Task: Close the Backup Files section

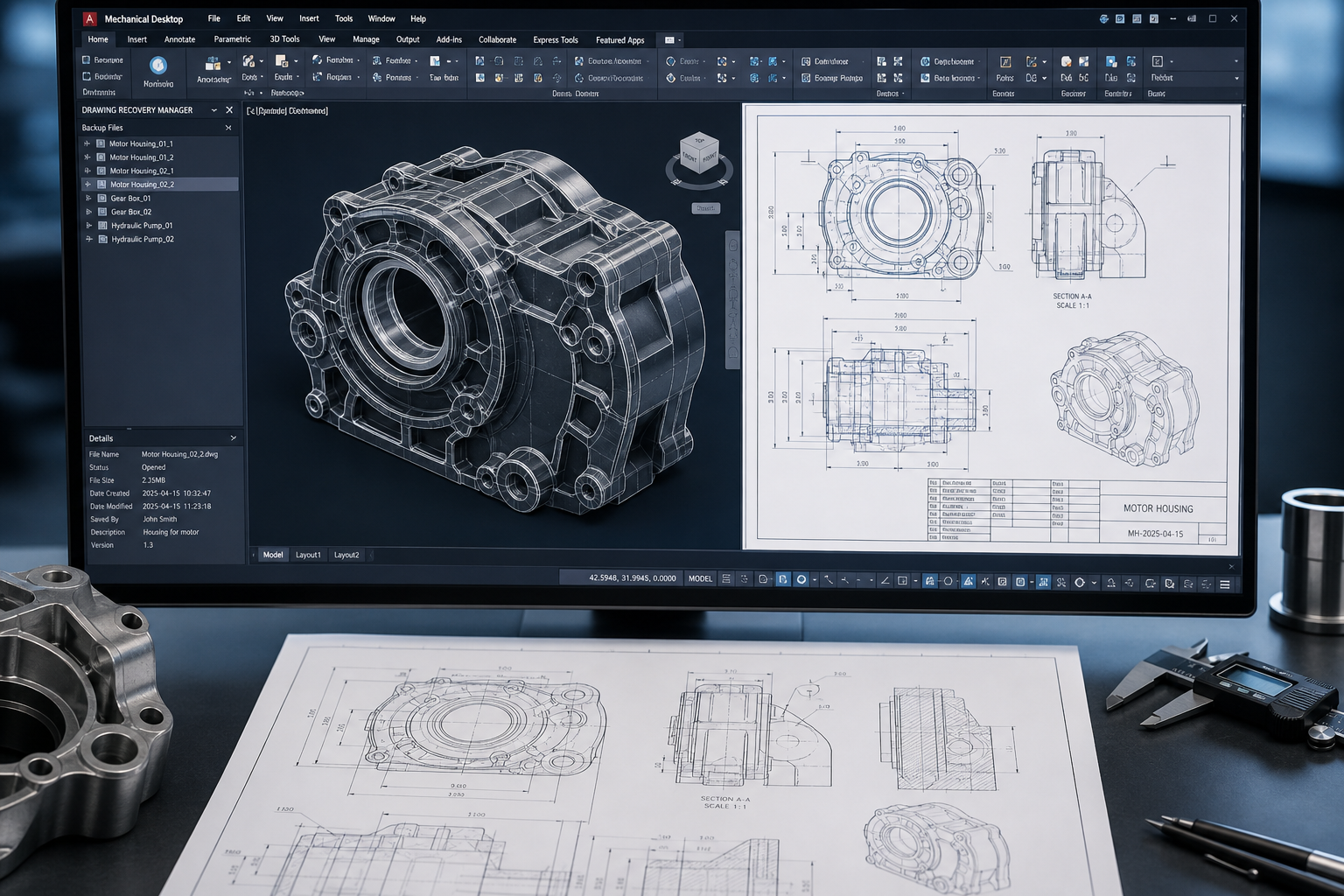Action: click(228, 128)
